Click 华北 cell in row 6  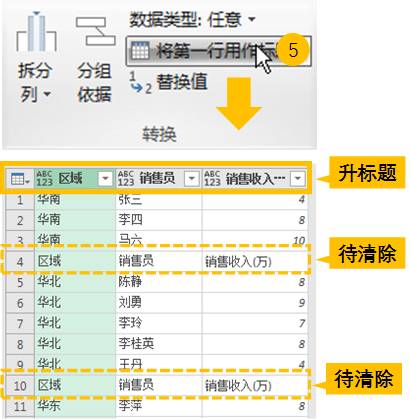point(75,303)
